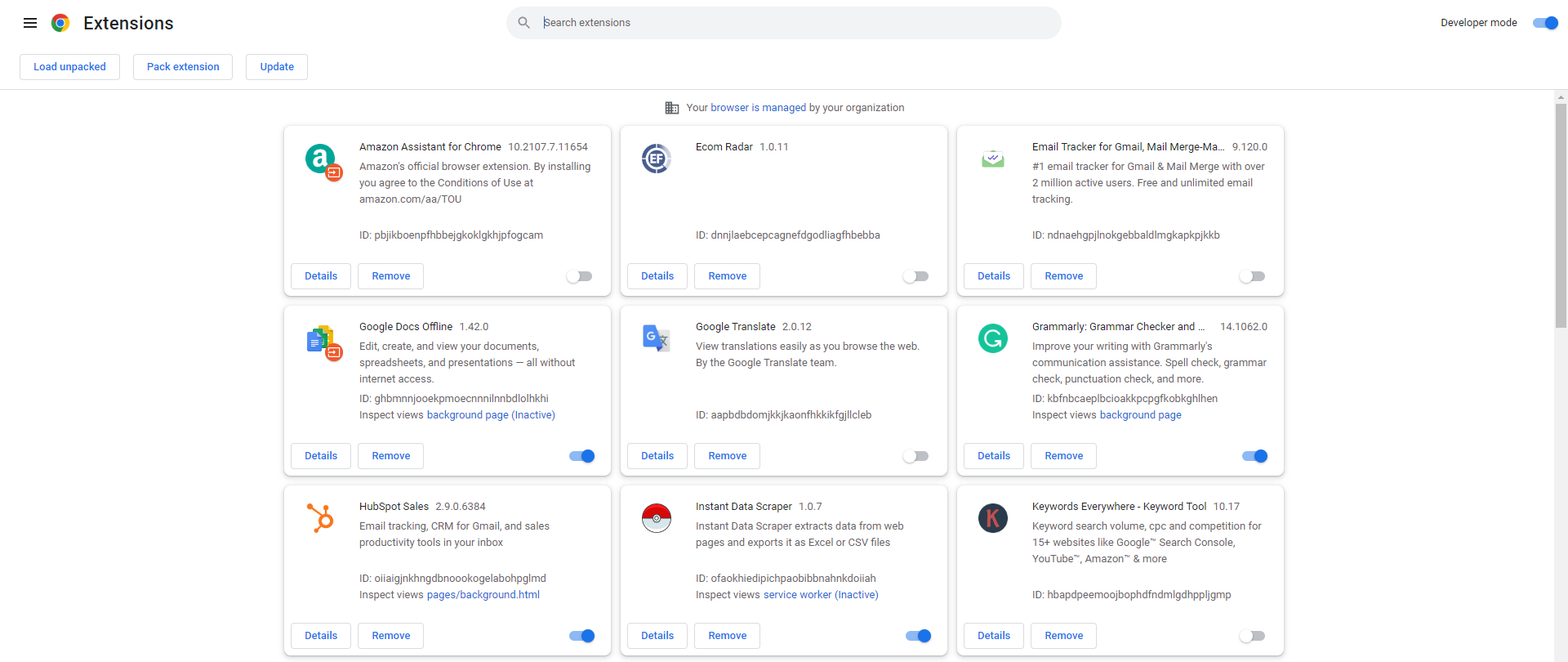Screen dimensions: 1568x662
Task: Click the vertical scrollbar thumb
Action: tap(1561, 216)
